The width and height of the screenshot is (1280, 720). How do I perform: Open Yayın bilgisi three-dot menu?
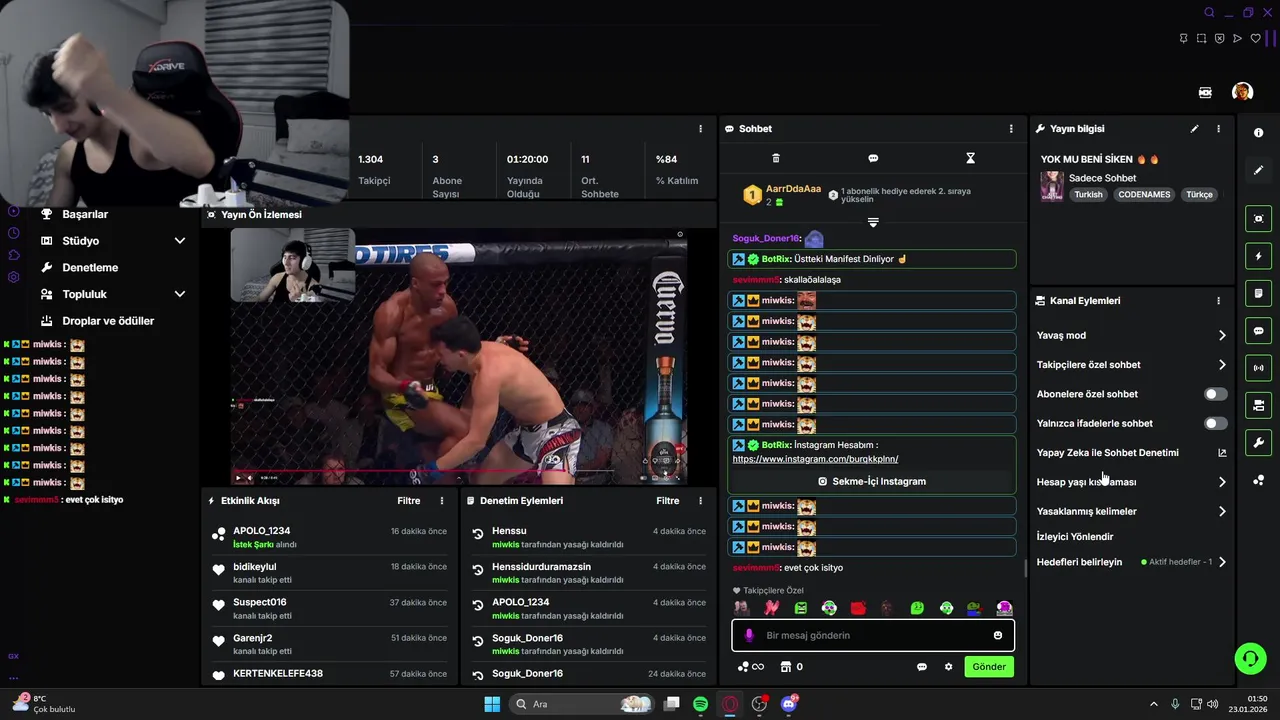click(x=1218, y=129)
